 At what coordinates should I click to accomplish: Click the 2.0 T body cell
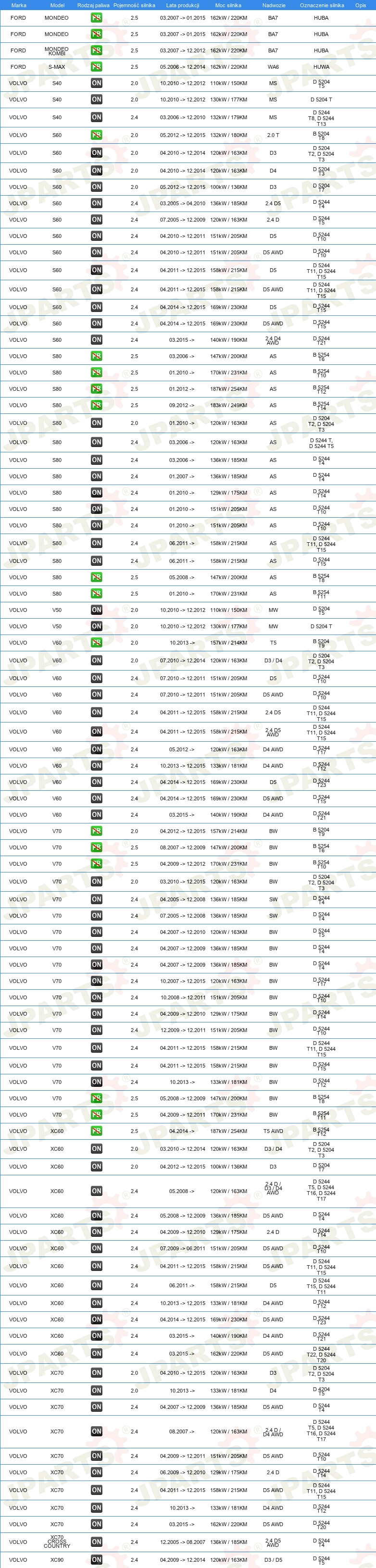pyautogui.click(x=273, y=135)
